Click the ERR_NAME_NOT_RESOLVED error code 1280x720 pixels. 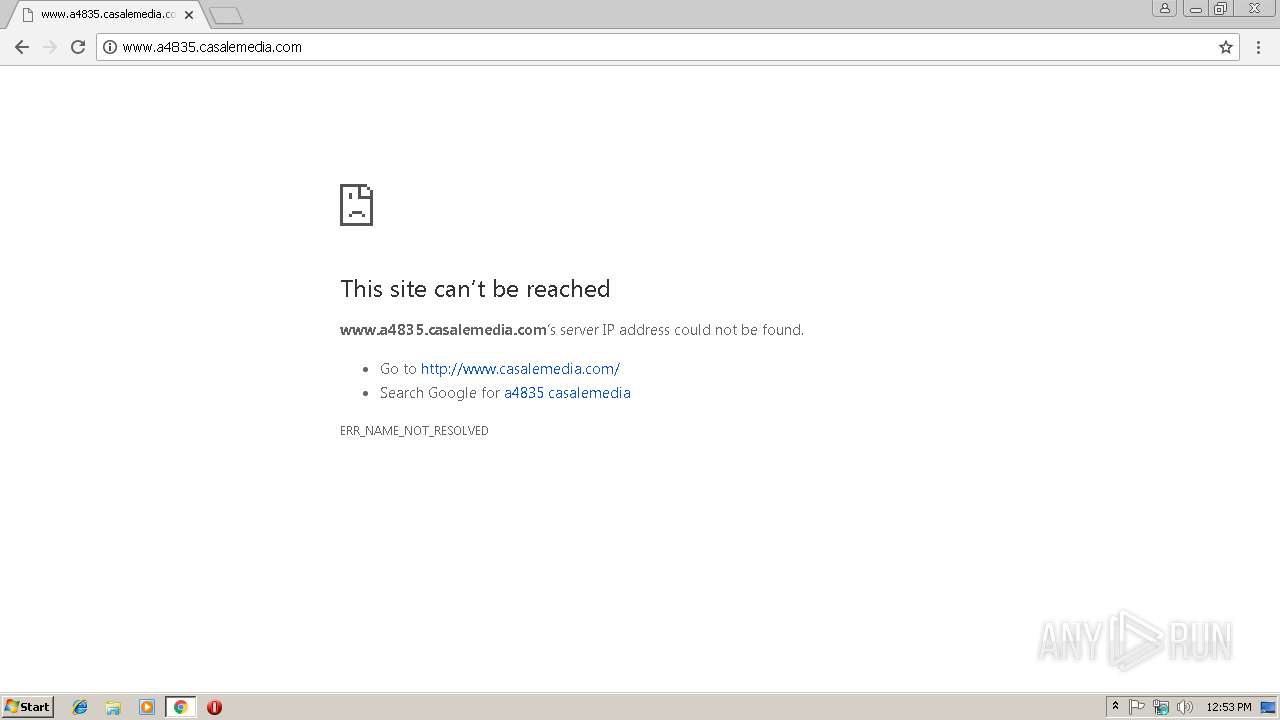click(x=414, y=431)
